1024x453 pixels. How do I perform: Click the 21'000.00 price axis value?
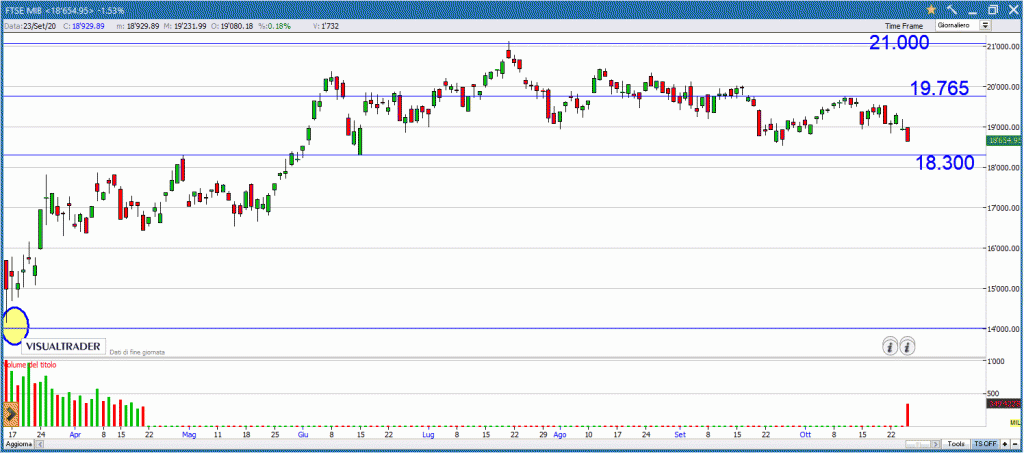click(1004, 46)
